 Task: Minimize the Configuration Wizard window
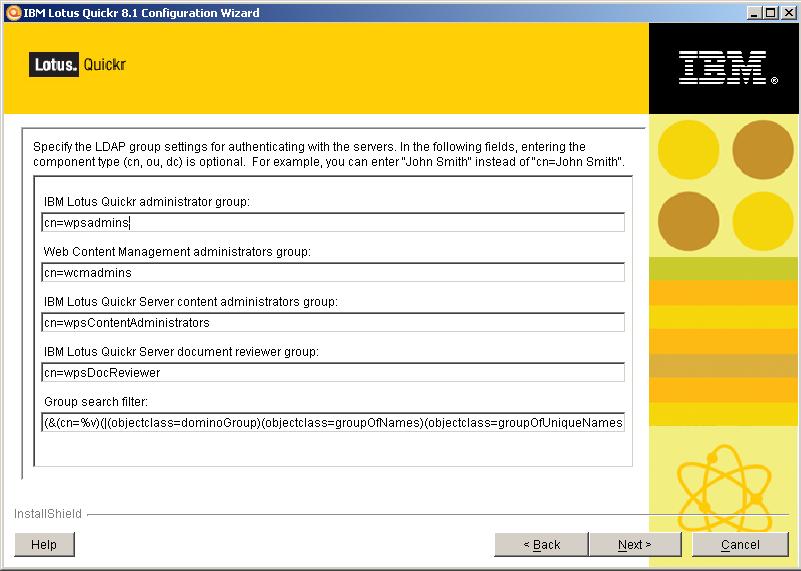(754, 13)
